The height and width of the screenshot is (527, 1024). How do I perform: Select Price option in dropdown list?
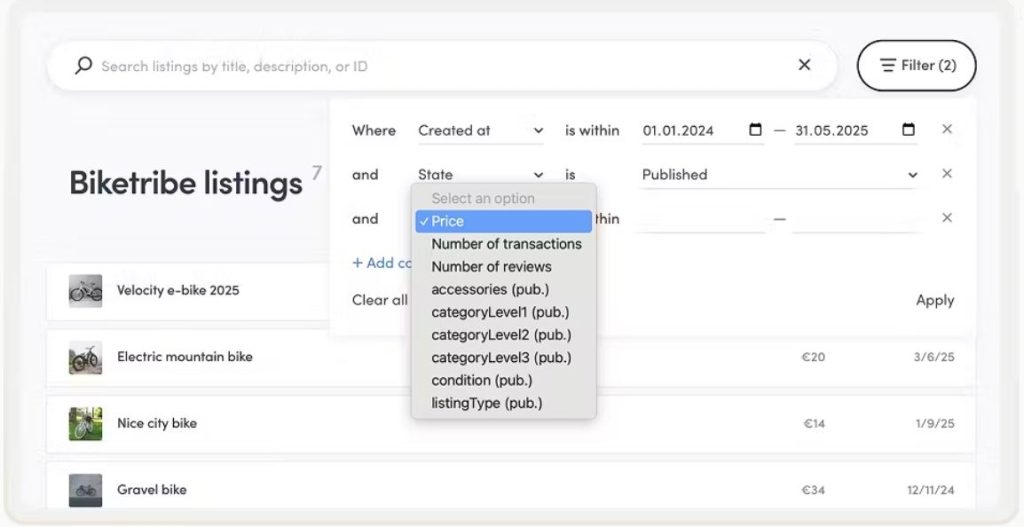coord(504,221)
